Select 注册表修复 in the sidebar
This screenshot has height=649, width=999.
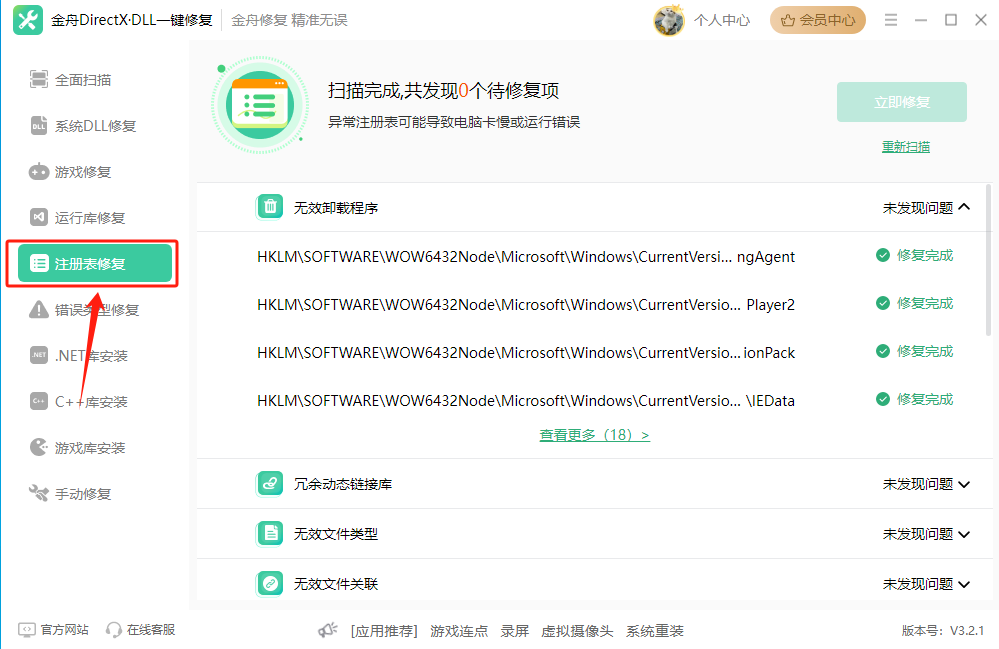coord(94,263)
